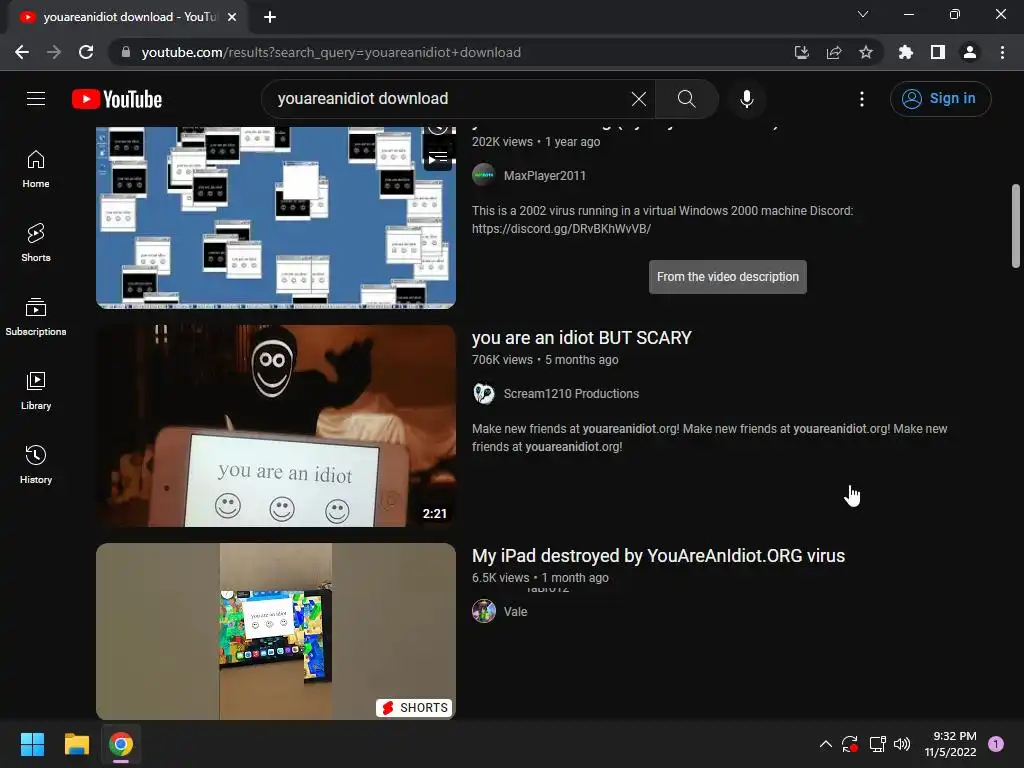The height and width of the screenshot is (768, 1024).
Task: Play the 'you are an idiot BUT SCARY' thumbnail
Action: click(276, 426)
